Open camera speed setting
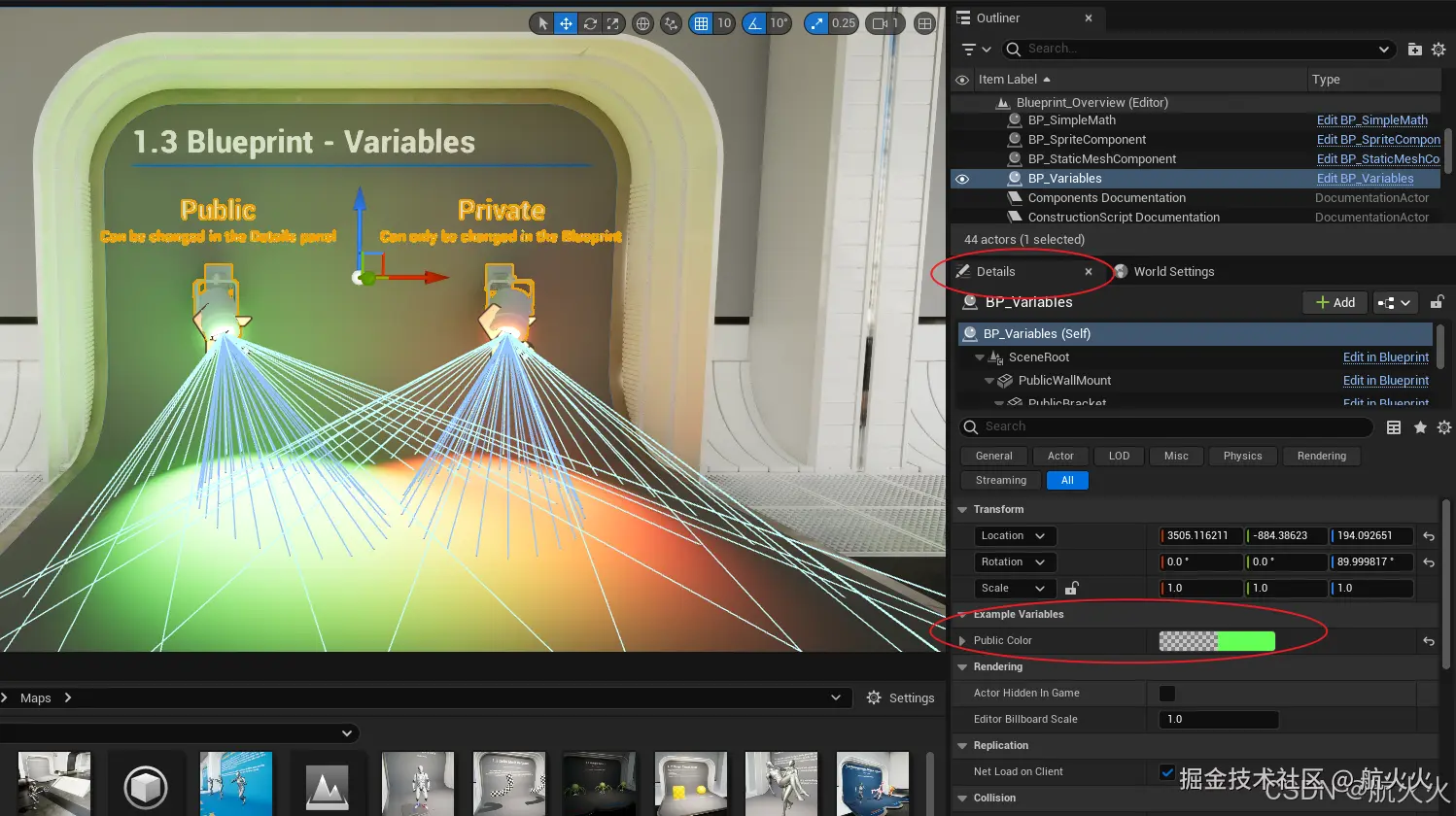Screen dimensions: 1456x816 (x=884, y=23)
